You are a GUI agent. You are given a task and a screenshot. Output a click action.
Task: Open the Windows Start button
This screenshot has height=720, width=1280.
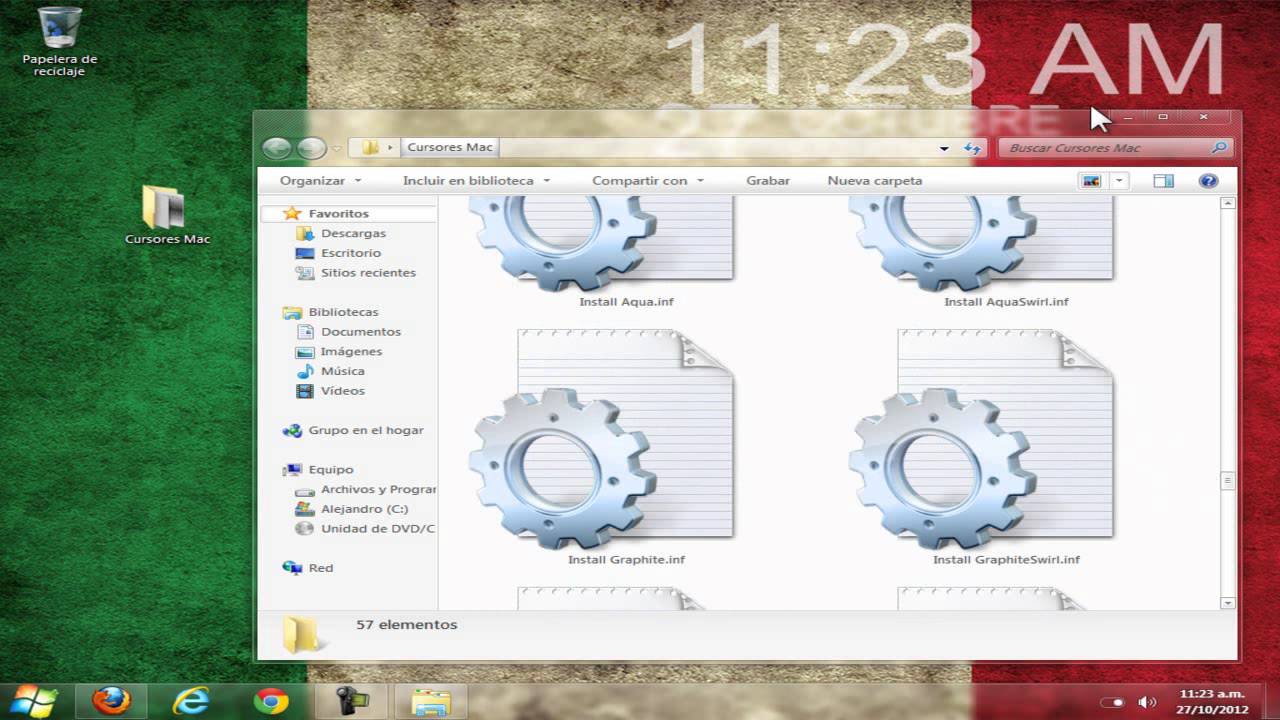pyautogui.click(x=35, y=700)
